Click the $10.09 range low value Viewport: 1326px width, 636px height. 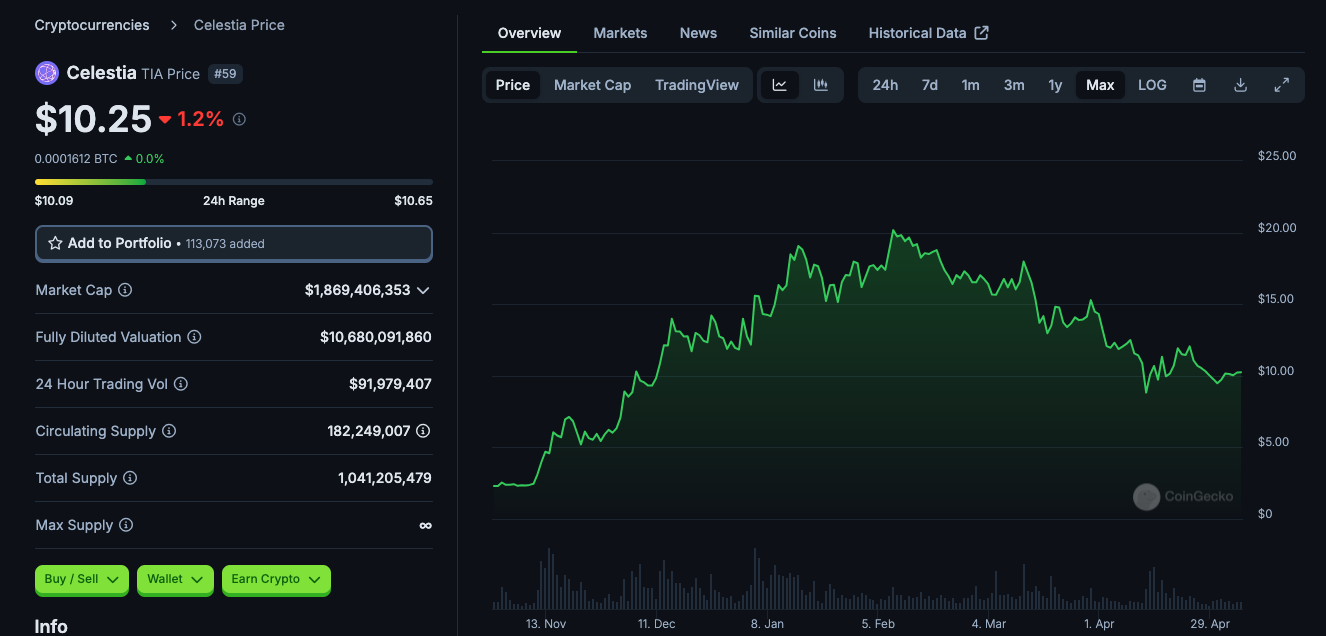(54, 200)
